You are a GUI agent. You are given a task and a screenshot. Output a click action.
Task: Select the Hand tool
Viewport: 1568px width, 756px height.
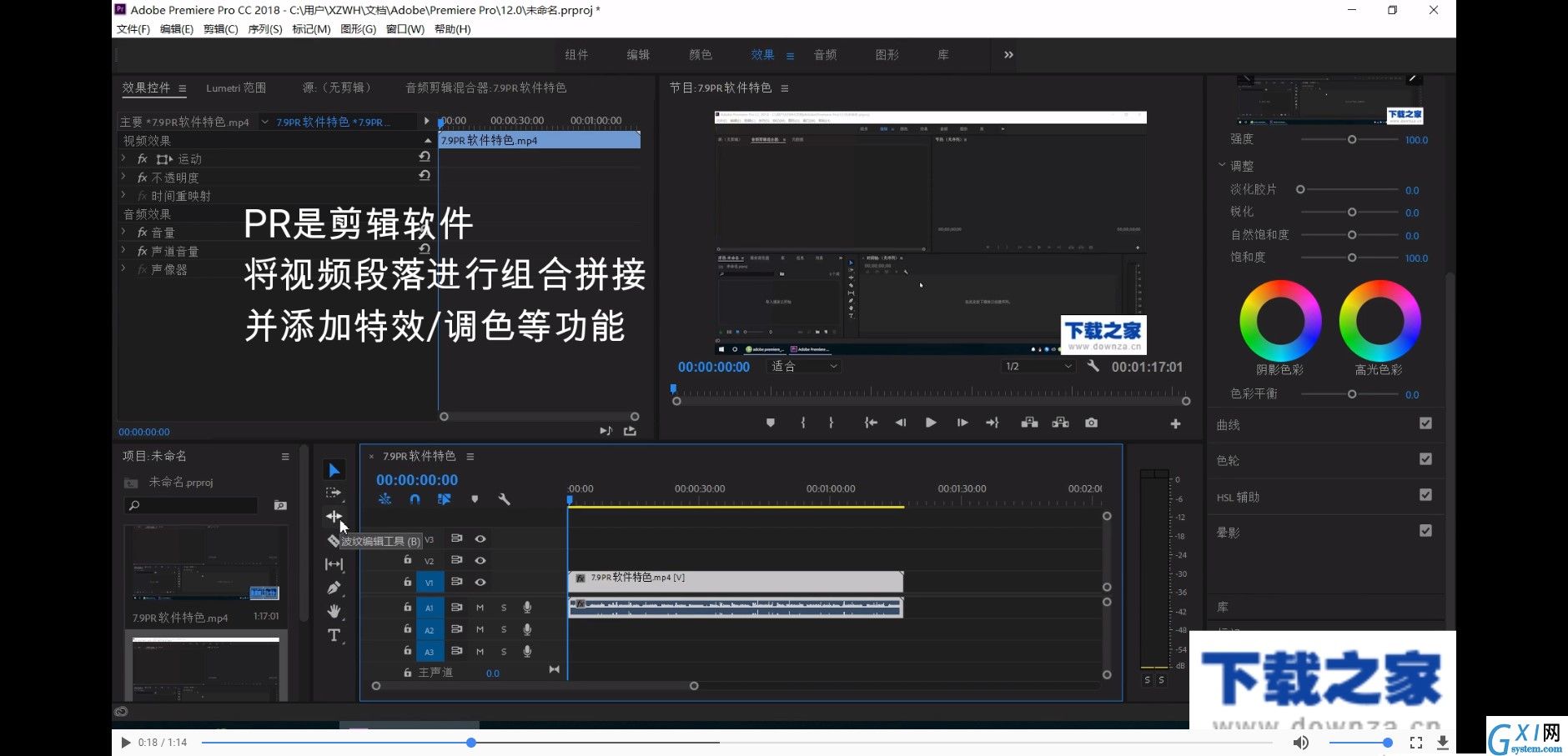coord(334,611)
